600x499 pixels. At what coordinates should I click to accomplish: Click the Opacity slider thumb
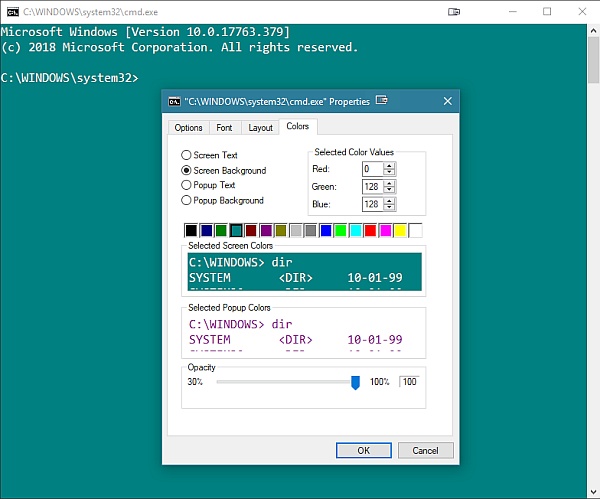click(x=355, y=383)
